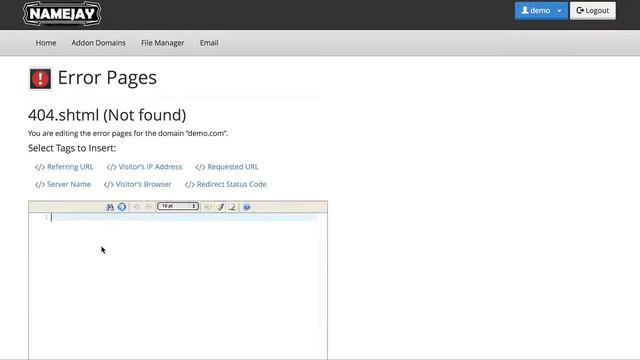The image size is (640, 360).
Task: Insert the Server Name tag
Action: point(63,184)
